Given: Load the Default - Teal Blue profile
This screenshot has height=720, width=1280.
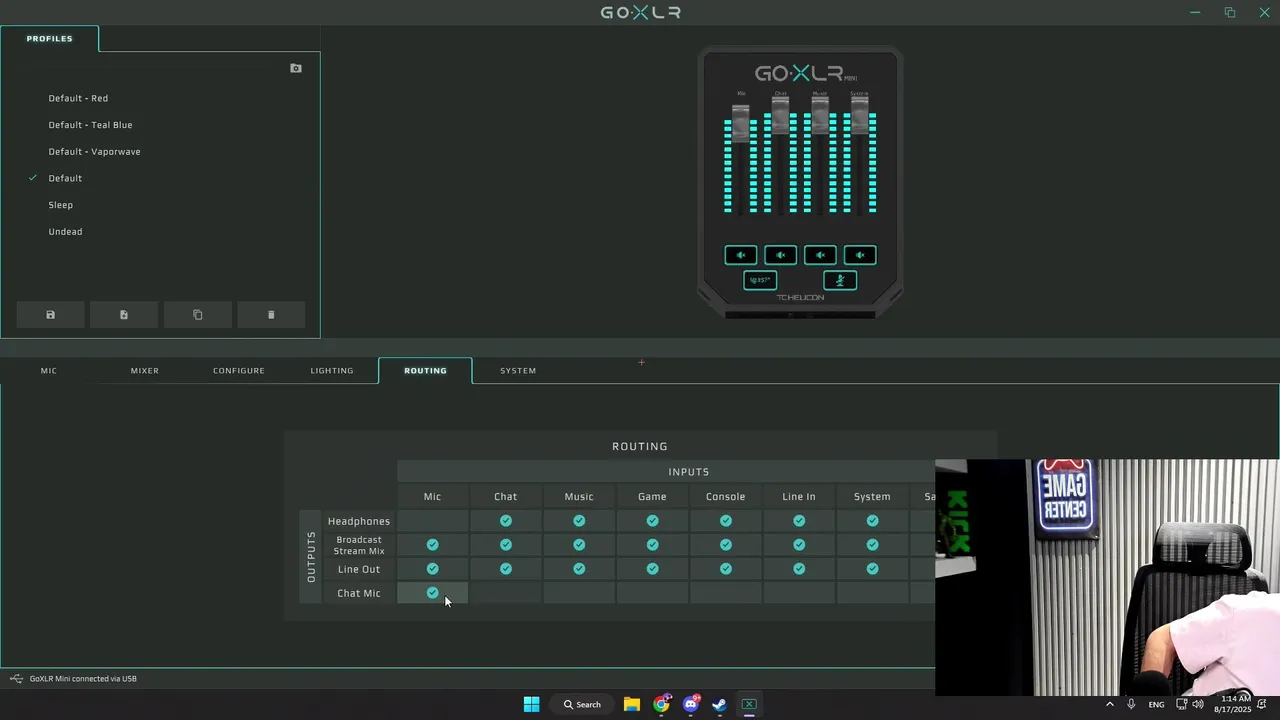Looking at the screenshot, I should click(x=90, y=125).
